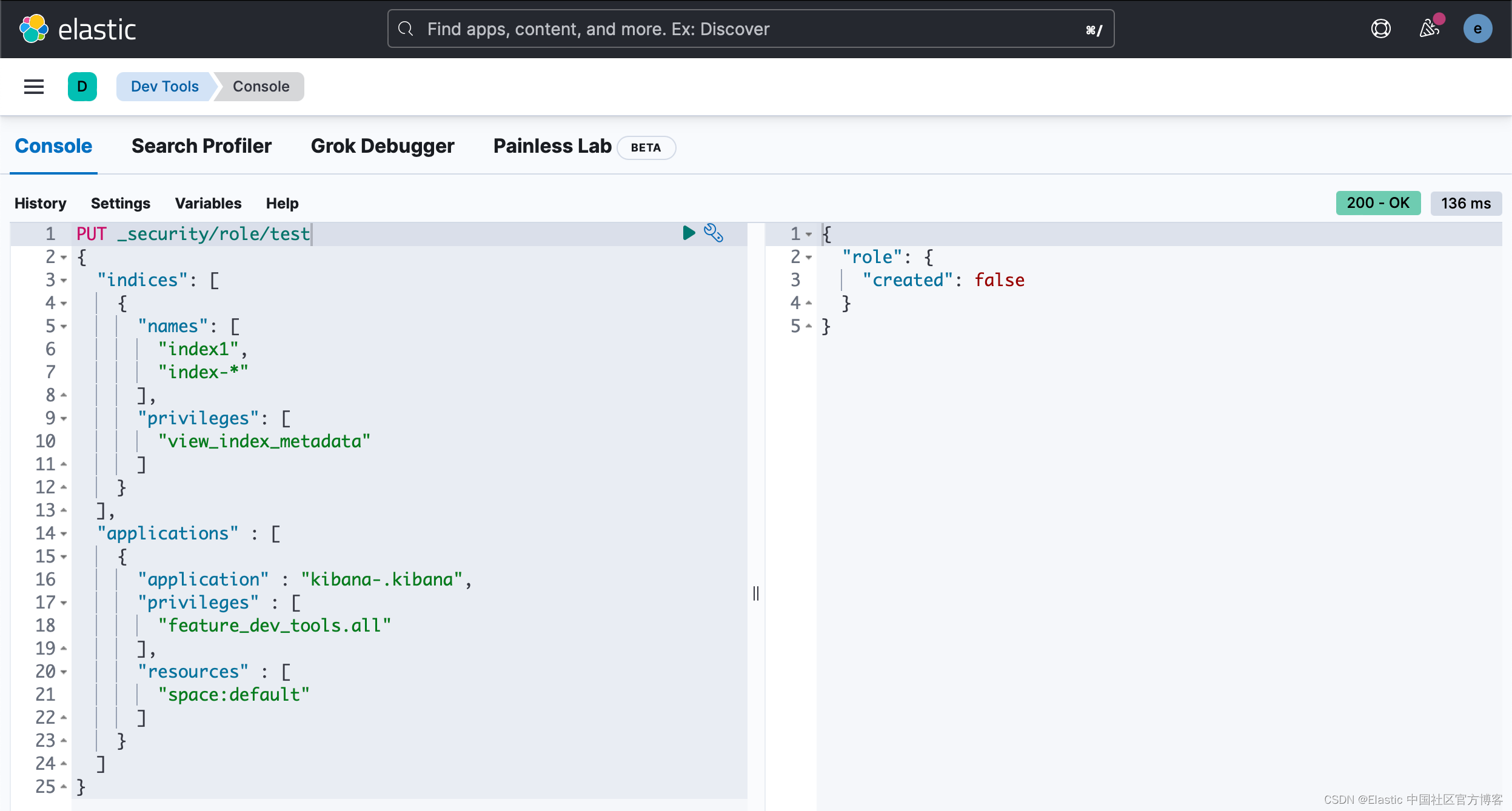The image size is (1512, 811).
Task: Click the editor panel resize divider
Action: pos(756,593)
